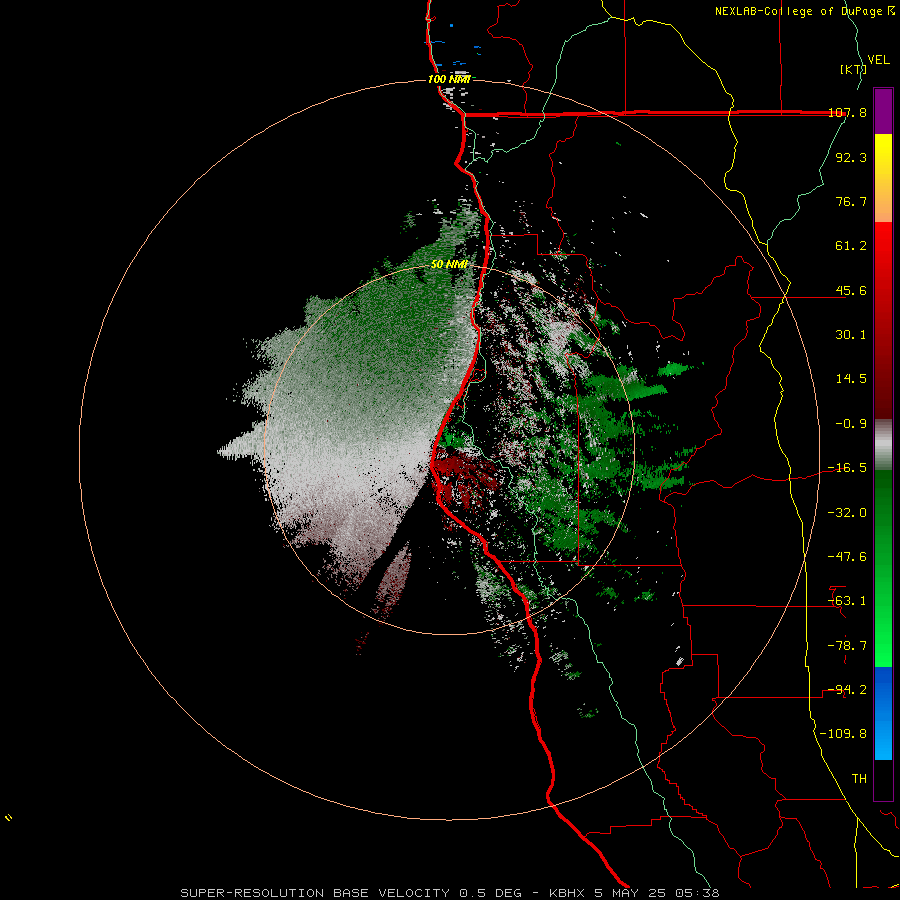Click the 92.3 velocity scale value

(851, 157)
